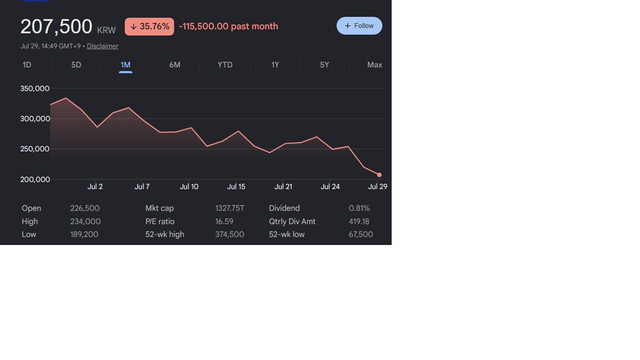Click the -115,500.00 past month text
Screen dimensions: 640x360
tap(229, 27)
